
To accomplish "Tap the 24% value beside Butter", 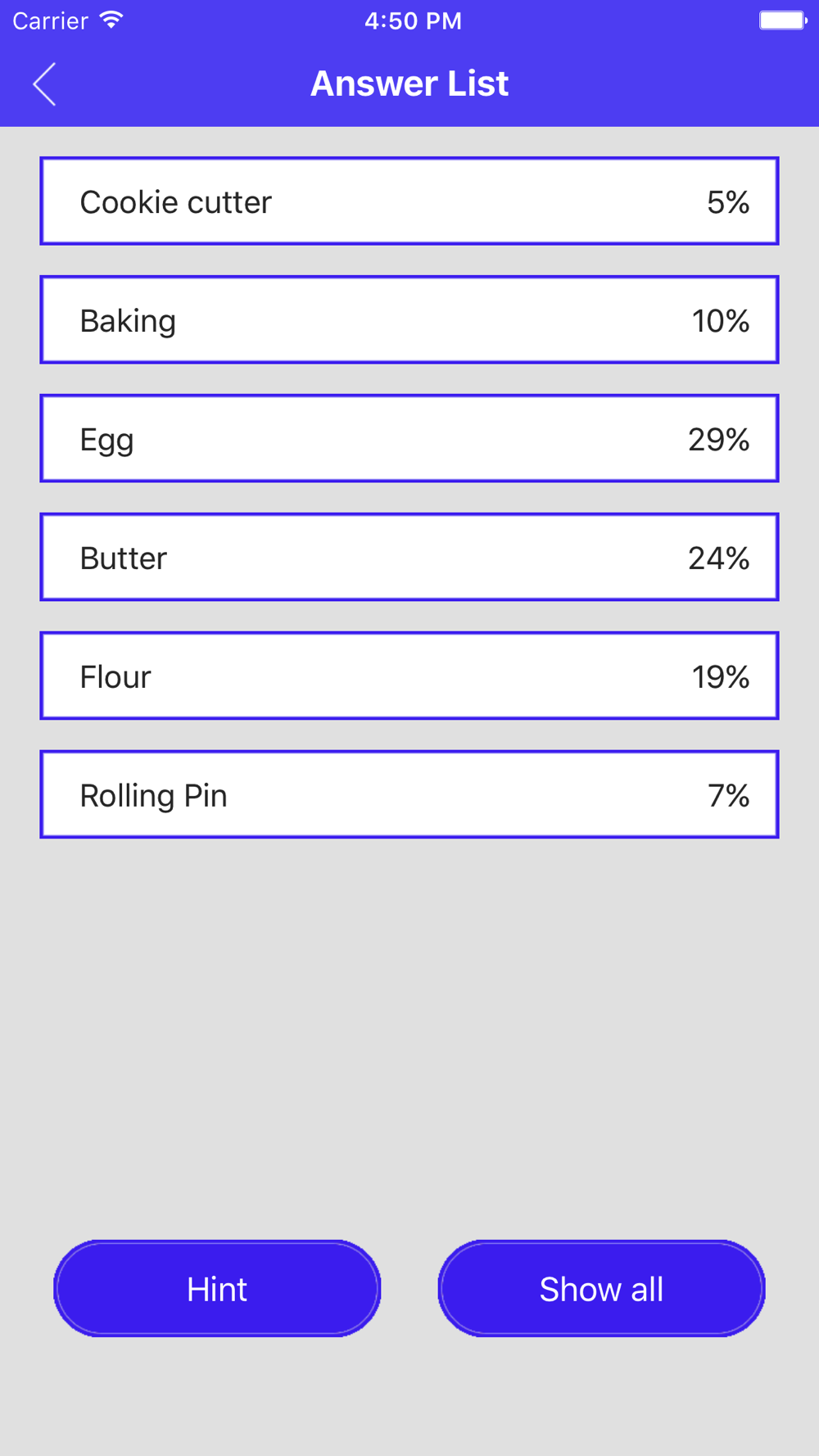I will pyautogui.click(x=718, y=558).
